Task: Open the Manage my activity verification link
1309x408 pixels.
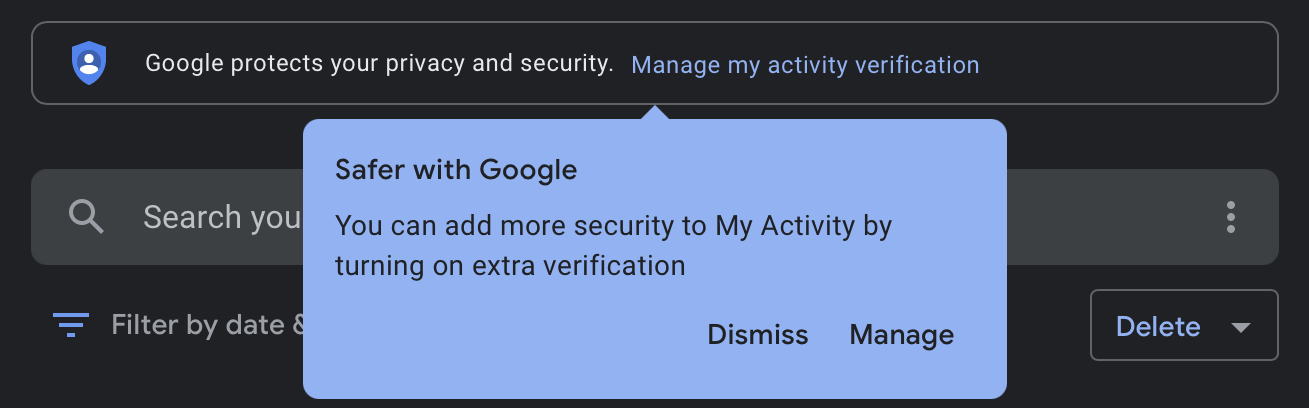Action: pyautogui.click(x=805, y=65)
